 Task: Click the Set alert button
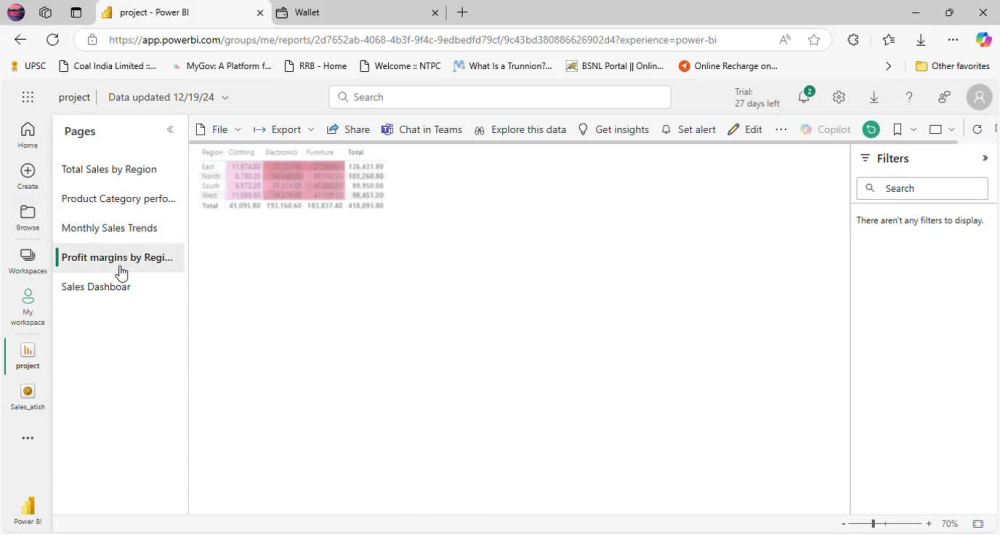(x=688, y=129)
